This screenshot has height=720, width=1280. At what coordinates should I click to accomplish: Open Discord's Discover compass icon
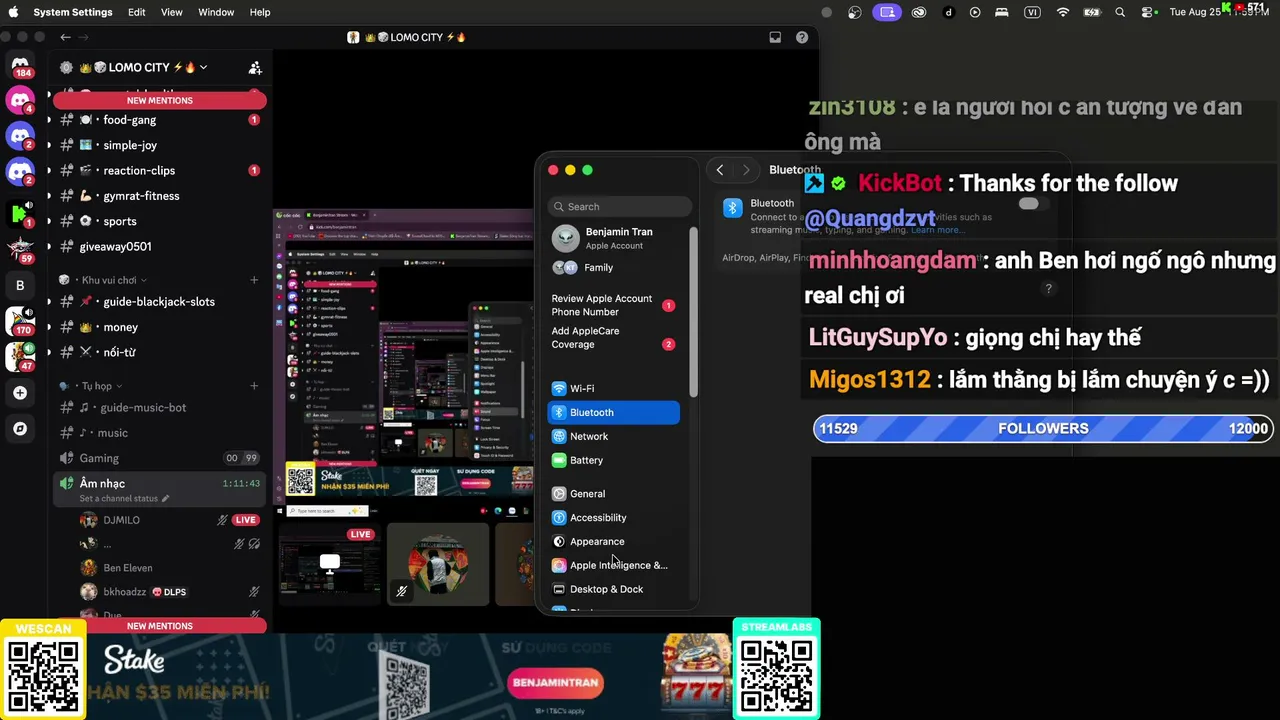[20, 429]
